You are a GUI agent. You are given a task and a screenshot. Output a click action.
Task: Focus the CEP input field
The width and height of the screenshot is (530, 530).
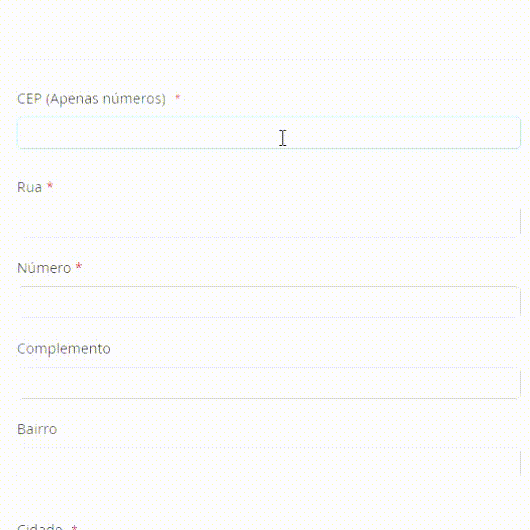click(269, 132)
